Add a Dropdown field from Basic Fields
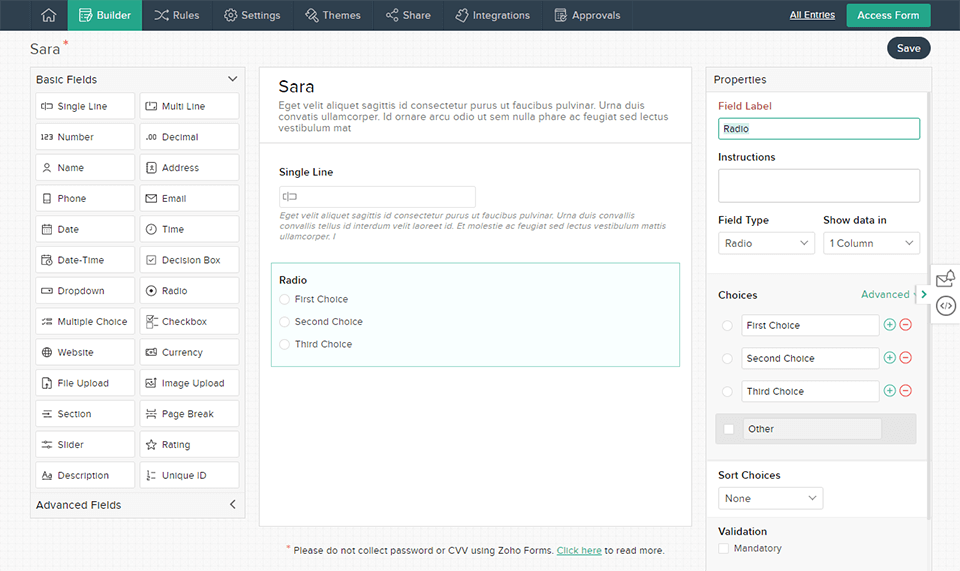This screenshot has width=960, height=571. coord(85,291)
